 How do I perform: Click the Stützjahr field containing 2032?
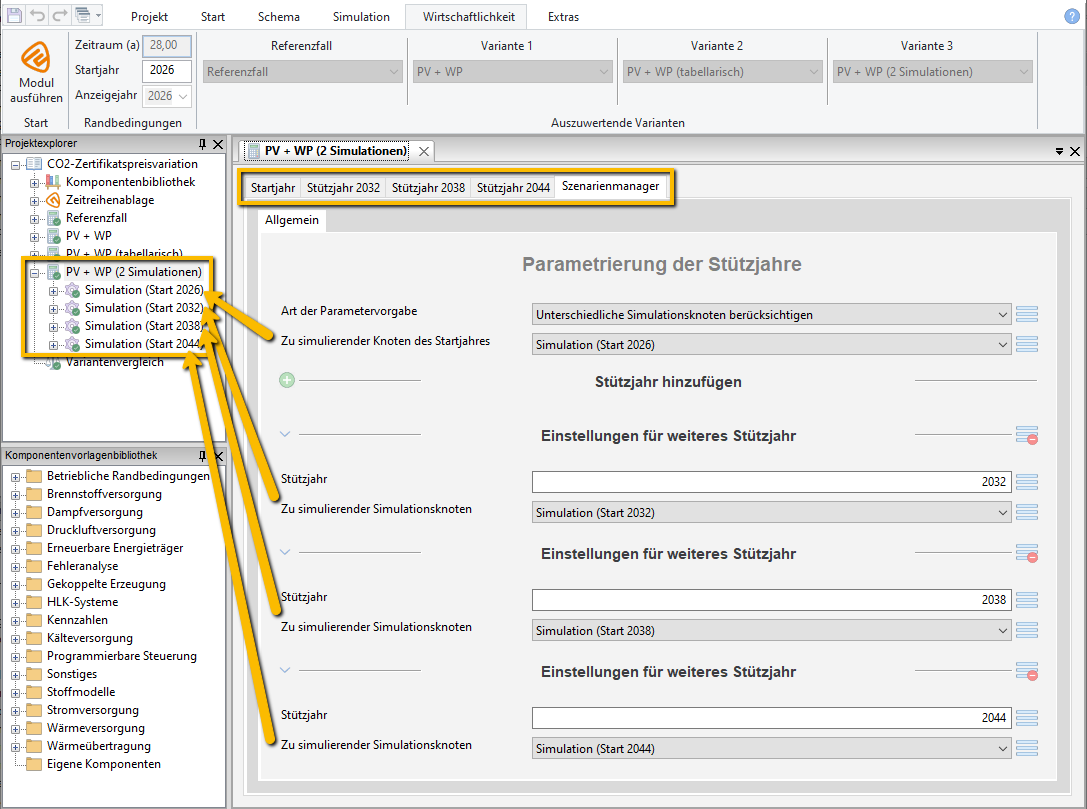tap(772, 482)
